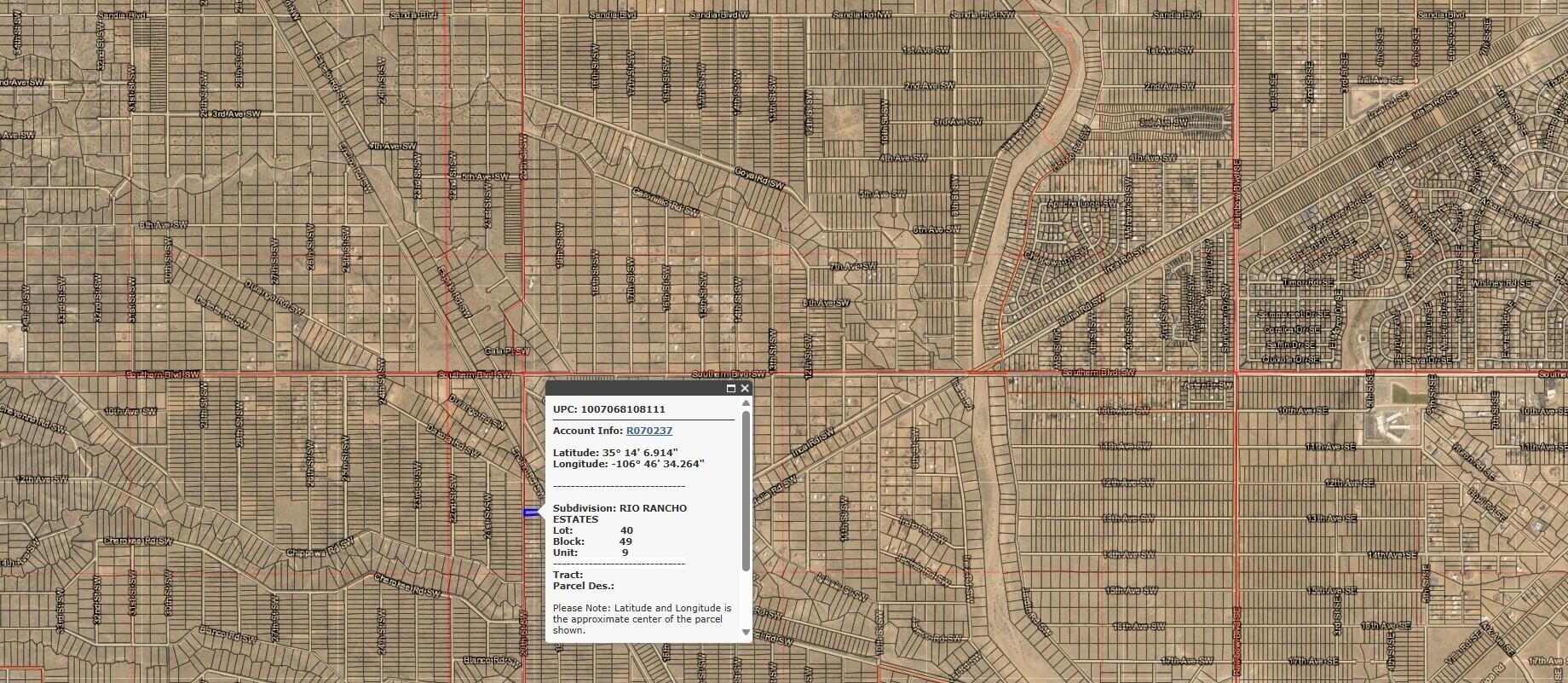Open the R070237 account info link
Viewport: 1568px width, 683px height.
click(649, 431)
